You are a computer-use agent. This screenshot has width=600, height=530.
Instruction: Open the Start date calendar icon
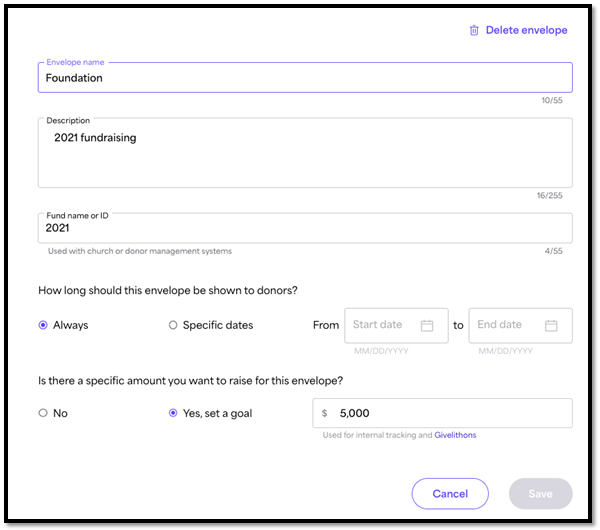pos(427,326)
